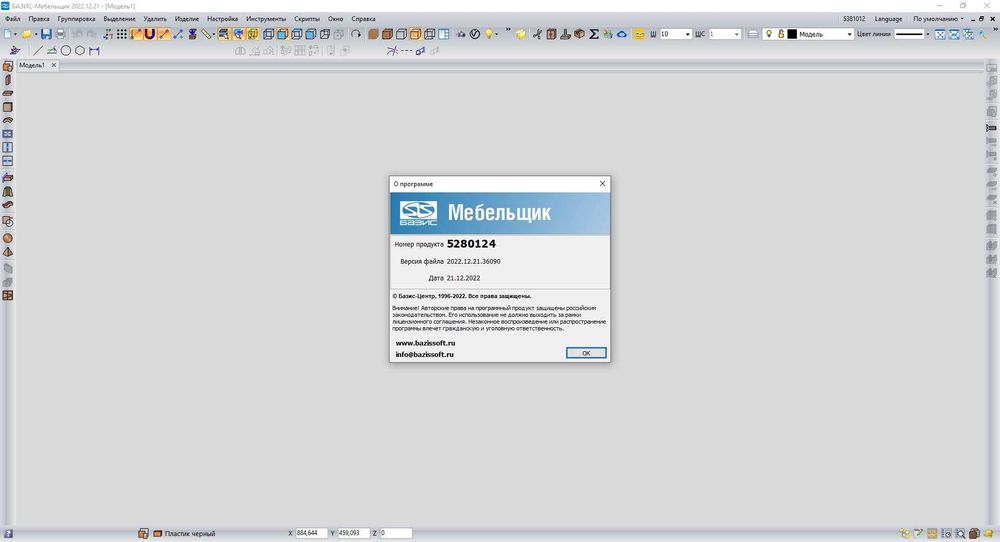Open the Скрипты menu
1000x542 pixels.
pyautogui.click(x=307, y=19)
